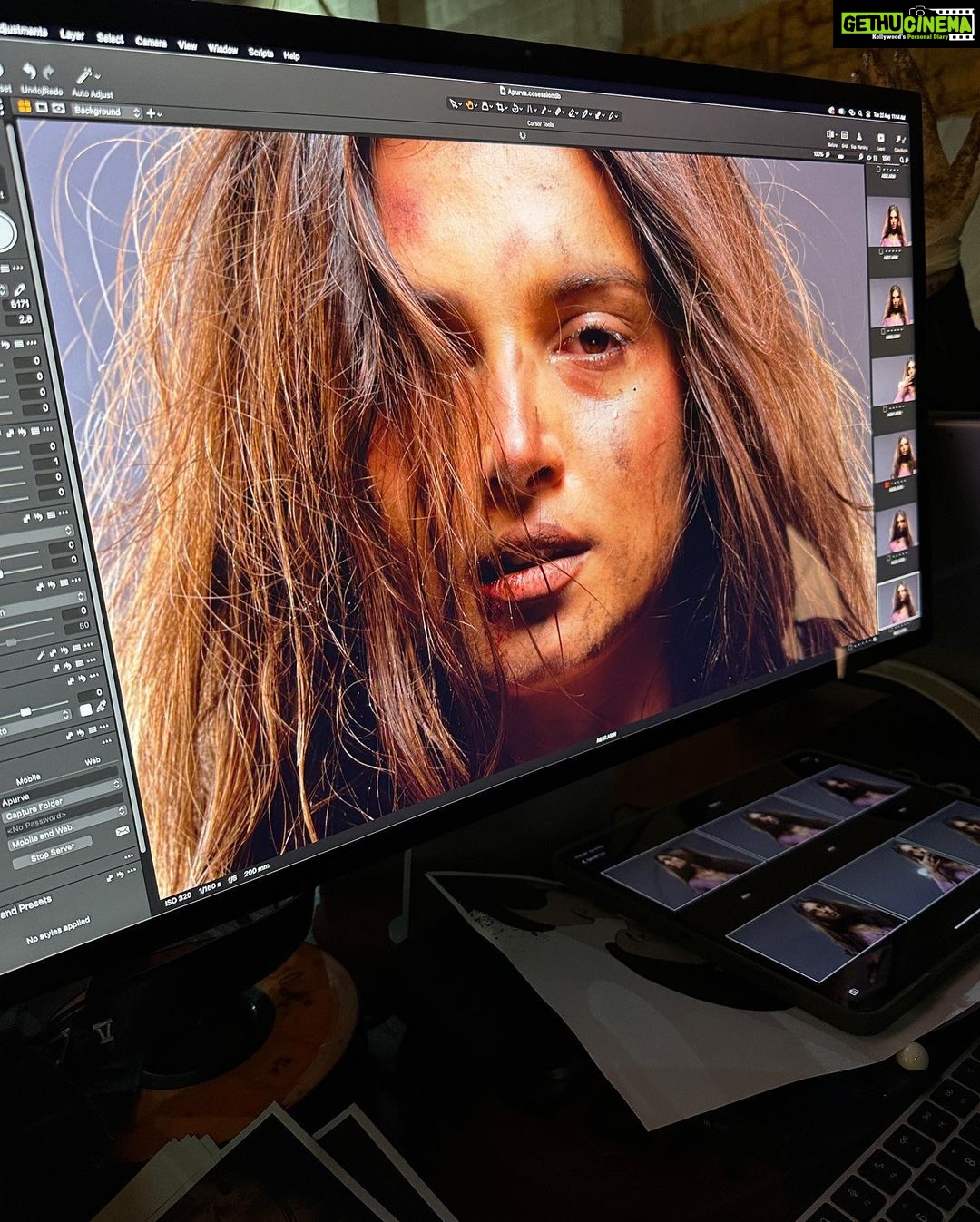Screen dimensions: 980x1222
Task: Choose the orange Pan hand cursor tool
Action: click(x=470, y=105)
